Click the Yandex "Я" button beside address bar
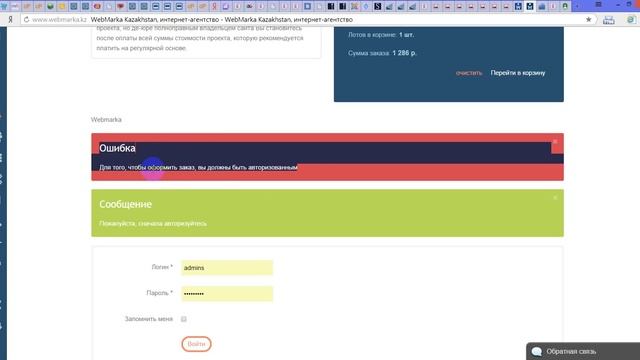Screen dimensions: 640x360 (x=11, y=19)
